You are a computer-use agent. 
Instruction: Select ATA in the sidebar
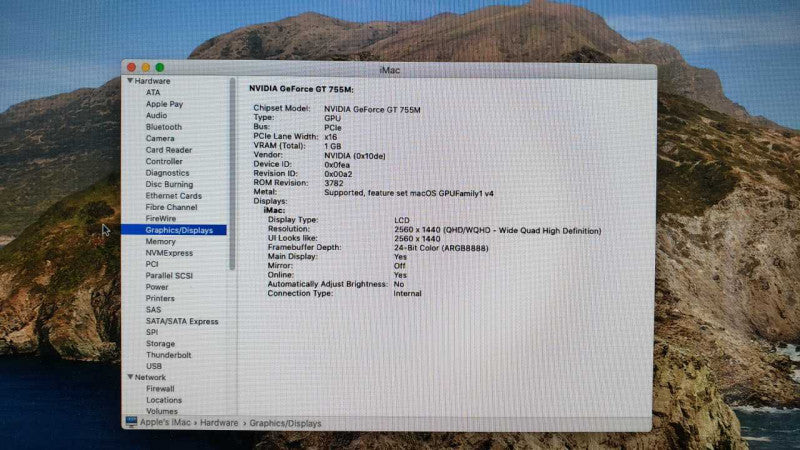pyautogui.click(x=153, y=92)
